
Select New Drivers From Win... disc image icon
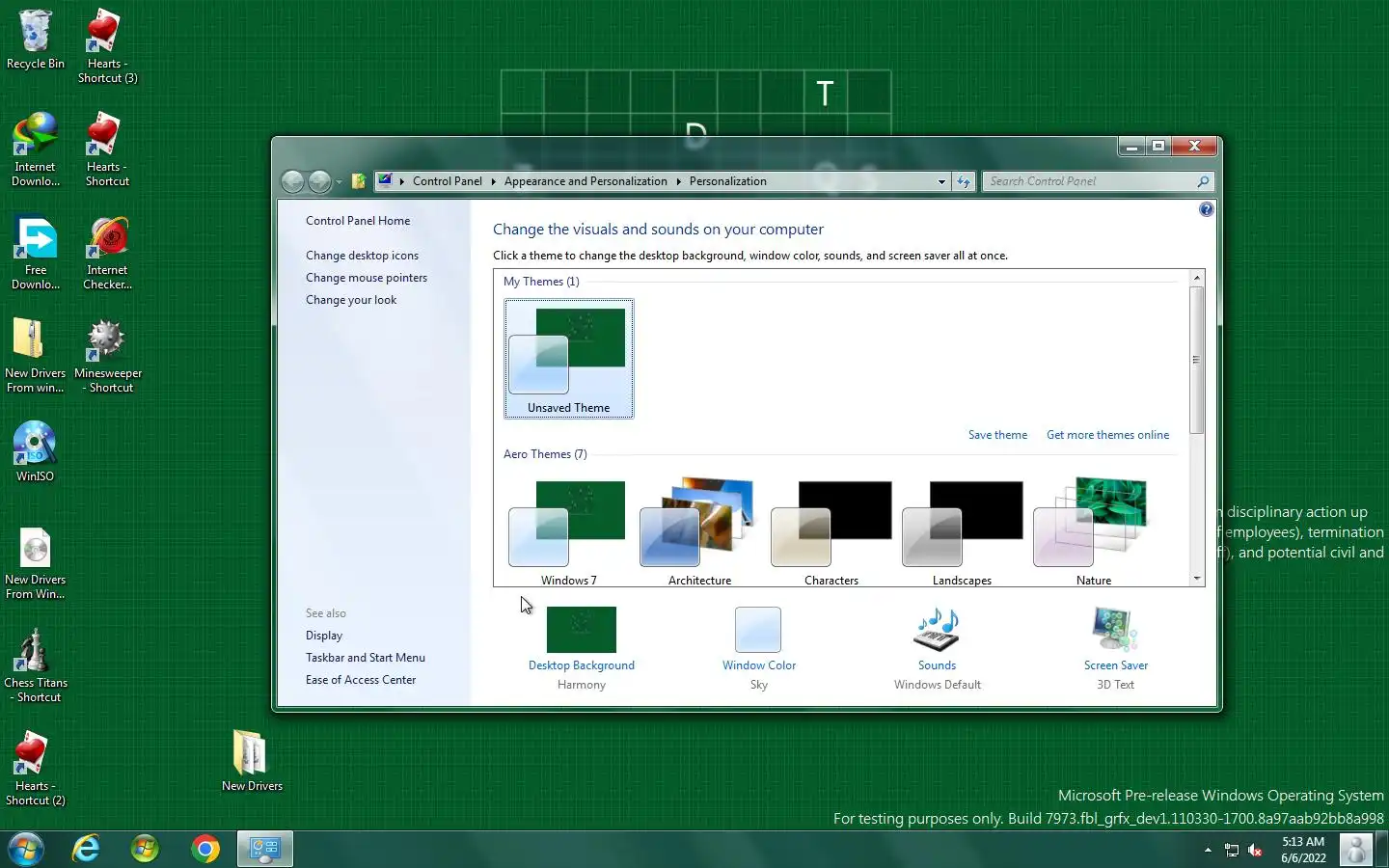36,562
